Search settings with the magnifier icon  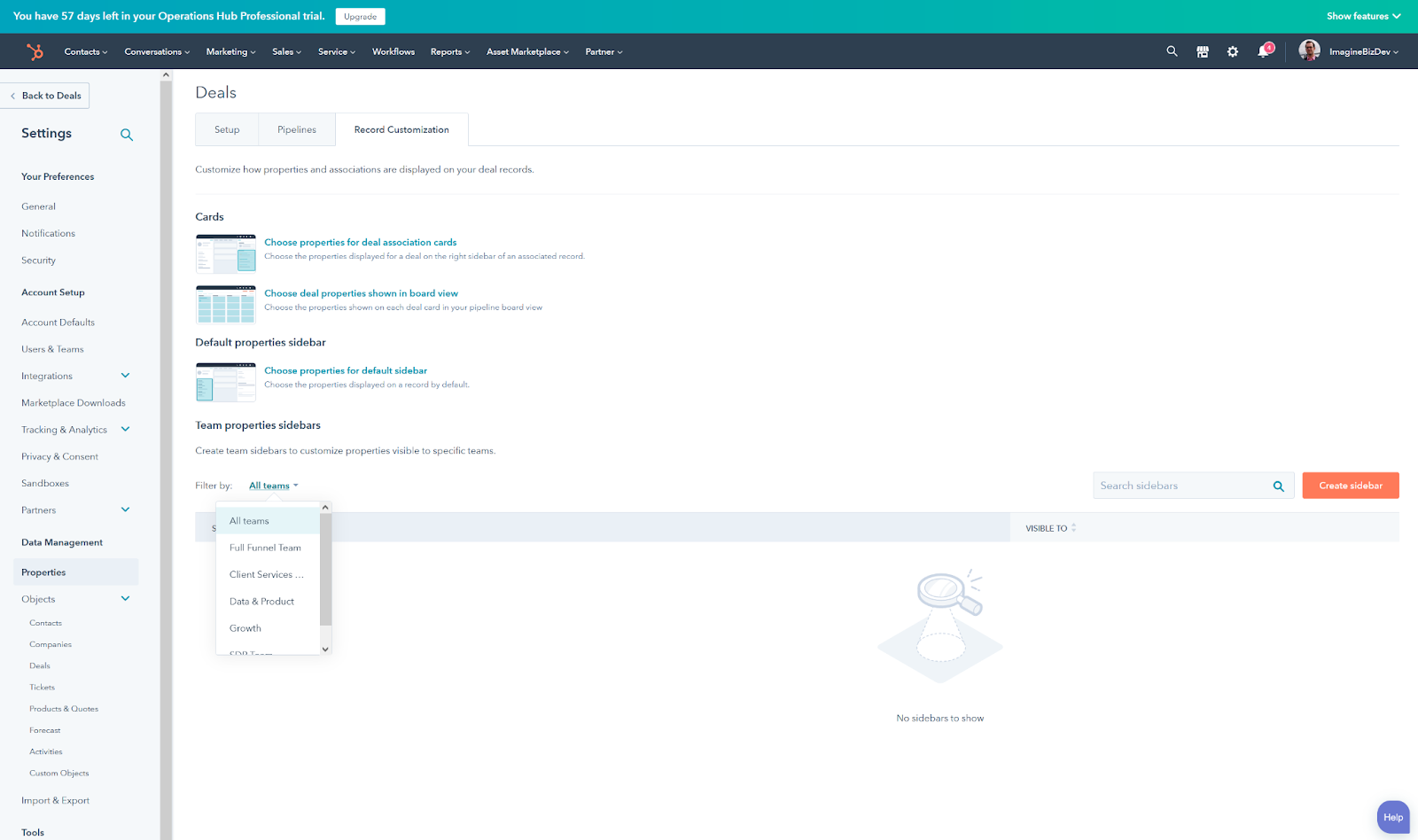click(127, 135)
